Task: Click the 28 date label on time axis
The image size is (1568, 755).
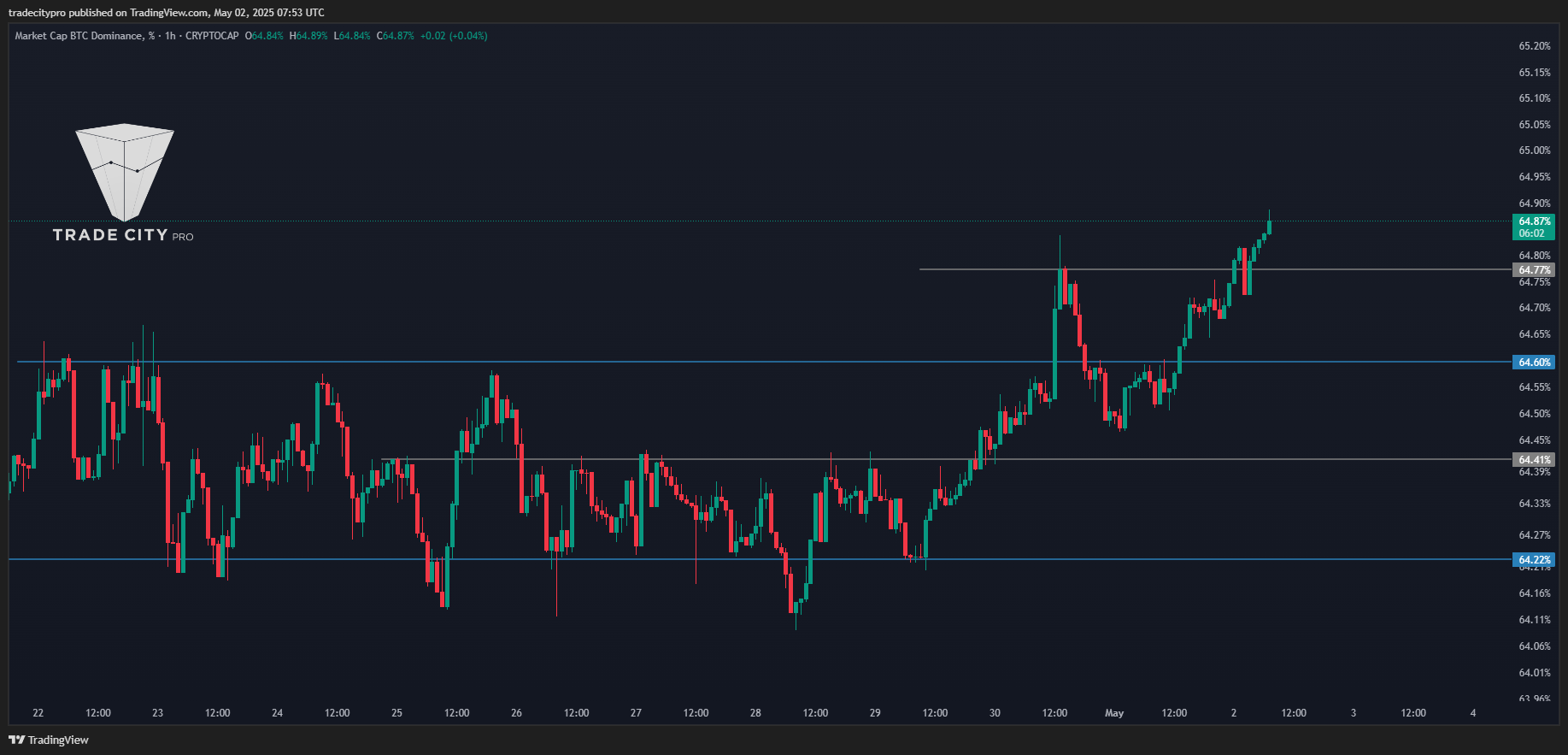Action: 755,713
